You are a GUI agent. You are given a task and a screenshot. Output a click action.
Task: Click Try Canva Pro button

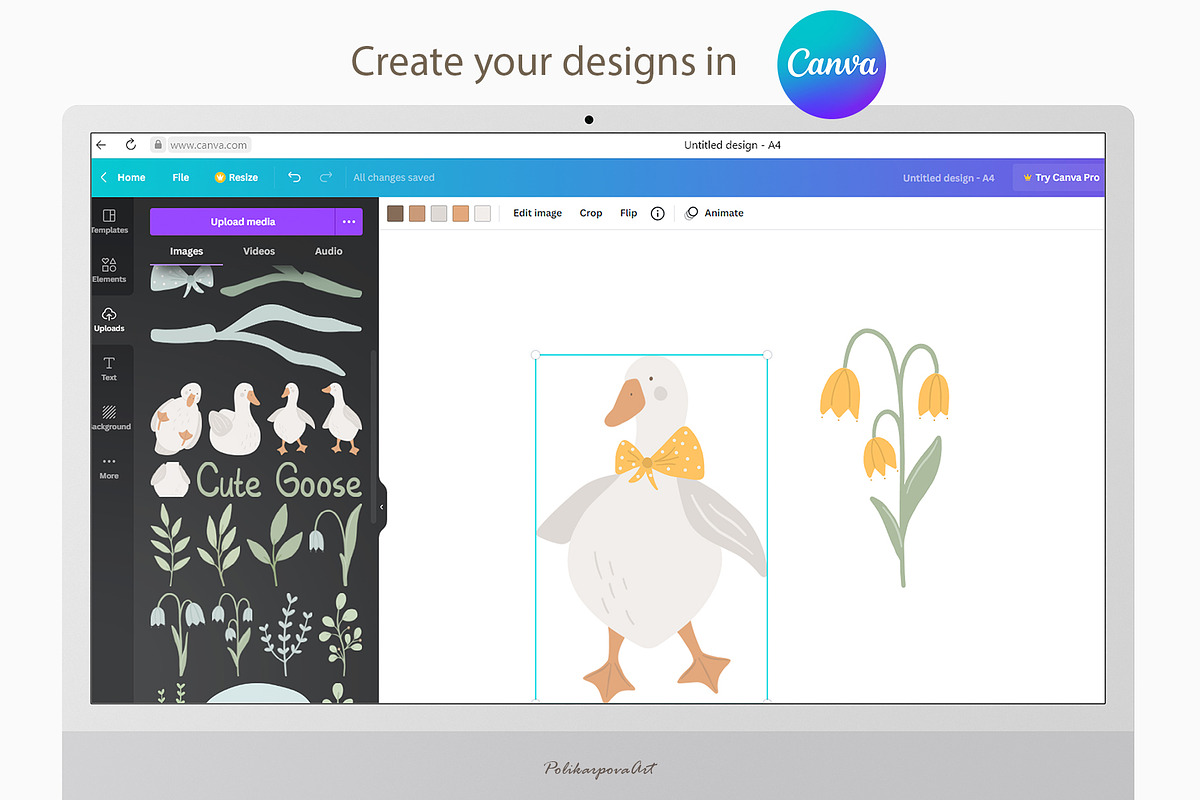(1059, 177)
